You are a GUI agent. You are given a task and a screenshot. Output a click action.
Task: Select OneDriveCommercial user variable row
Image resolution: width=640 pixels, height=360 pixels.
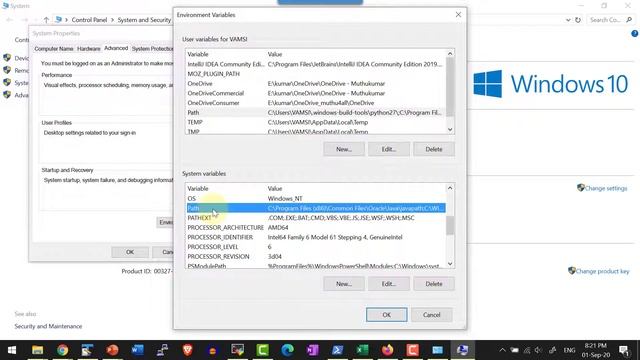316,93
